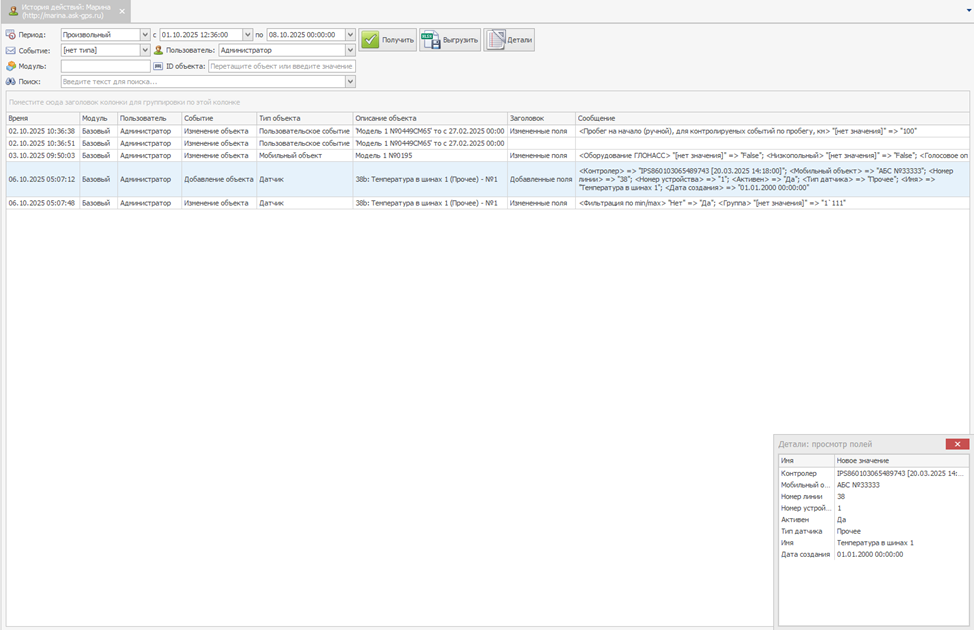Open the Пользователь dropdown showing Администратор

pos(350,50)
